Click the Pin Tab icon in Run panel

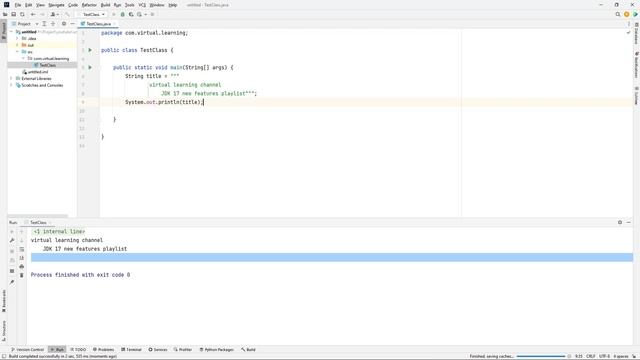tap(12, 282)
